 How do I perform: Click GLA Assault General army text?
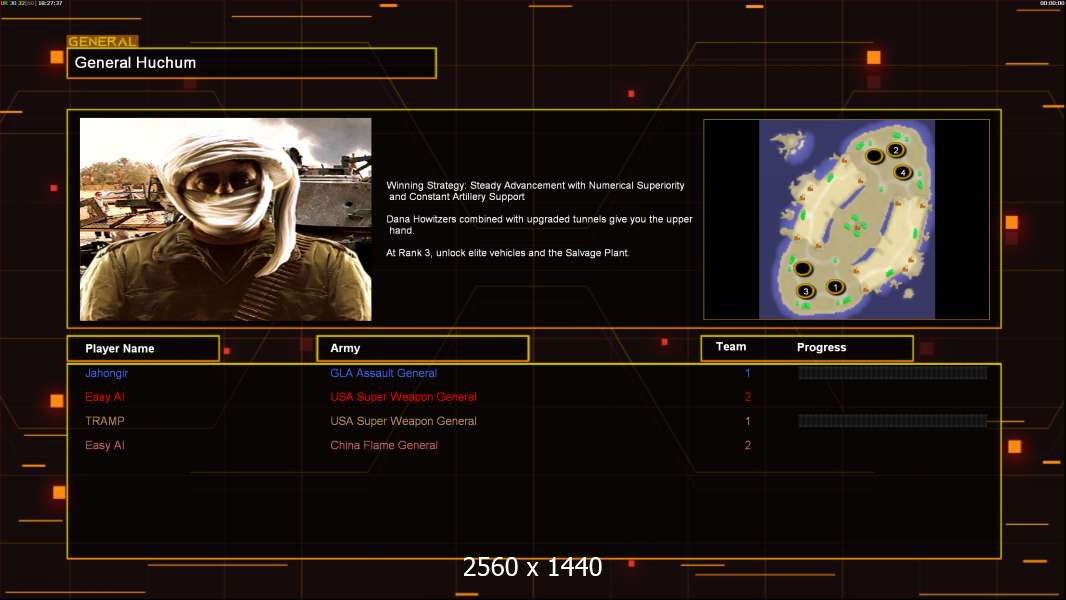click(383, 373)
